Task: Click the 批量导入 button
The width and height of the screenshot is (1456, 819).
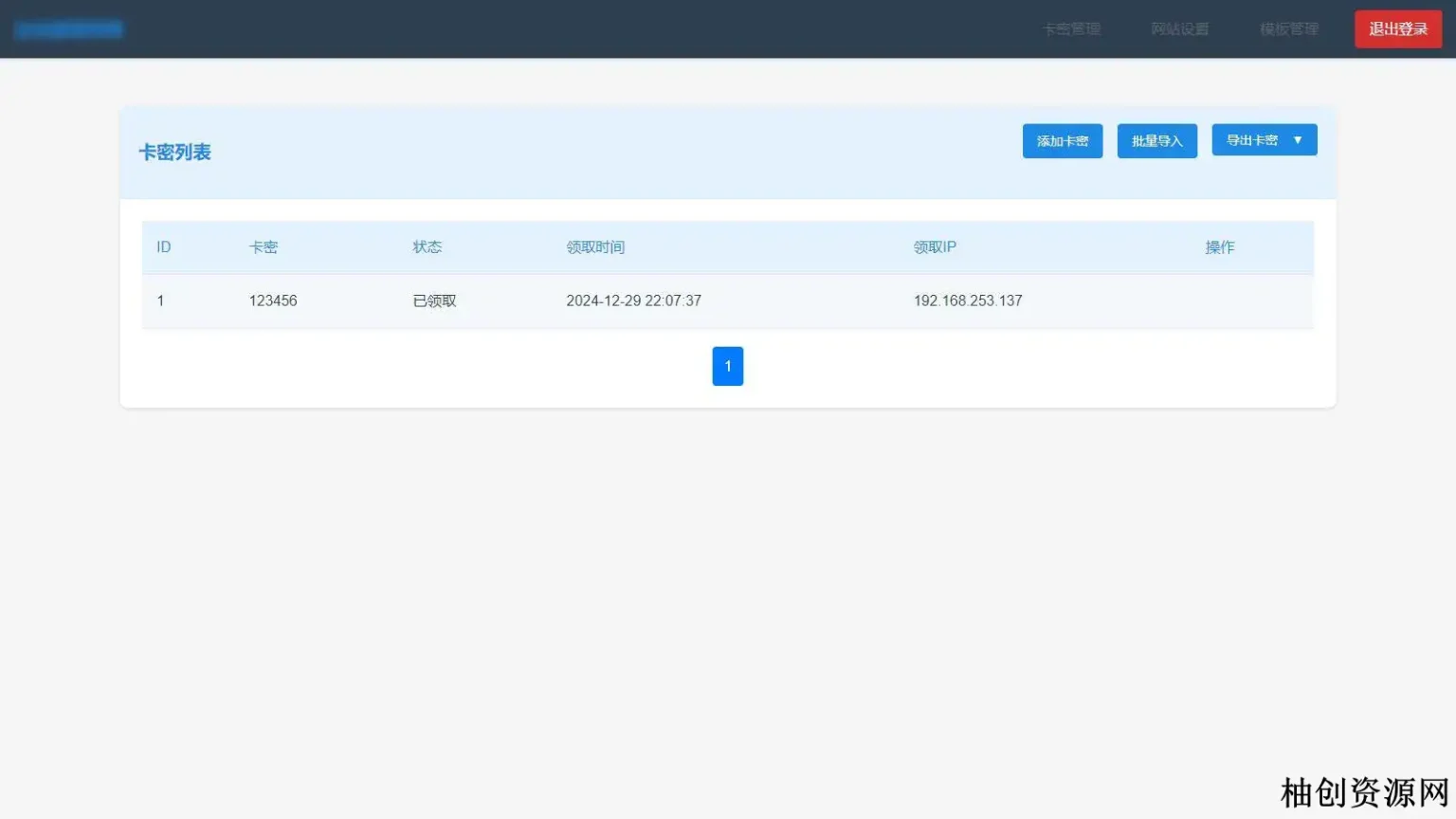Action: pyautogui.click(x=1156, y=141)
